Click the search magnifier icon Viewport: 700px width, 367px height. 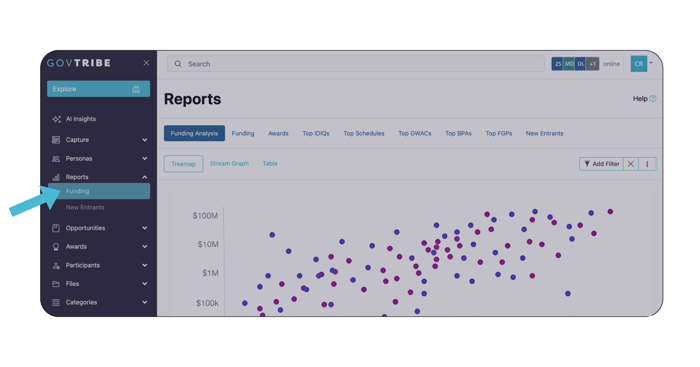pyautogui.click(x=178, y=64)
